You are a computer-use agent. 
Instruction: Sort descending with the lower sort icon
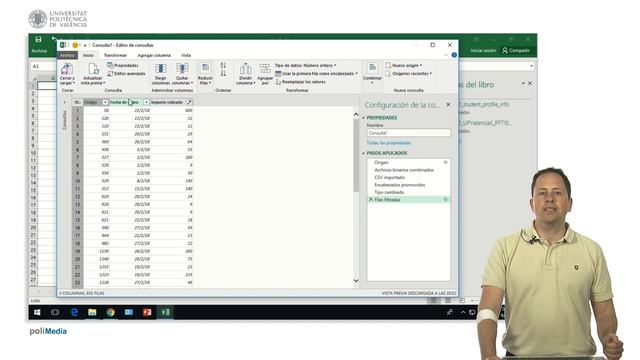tap(223, 73)
